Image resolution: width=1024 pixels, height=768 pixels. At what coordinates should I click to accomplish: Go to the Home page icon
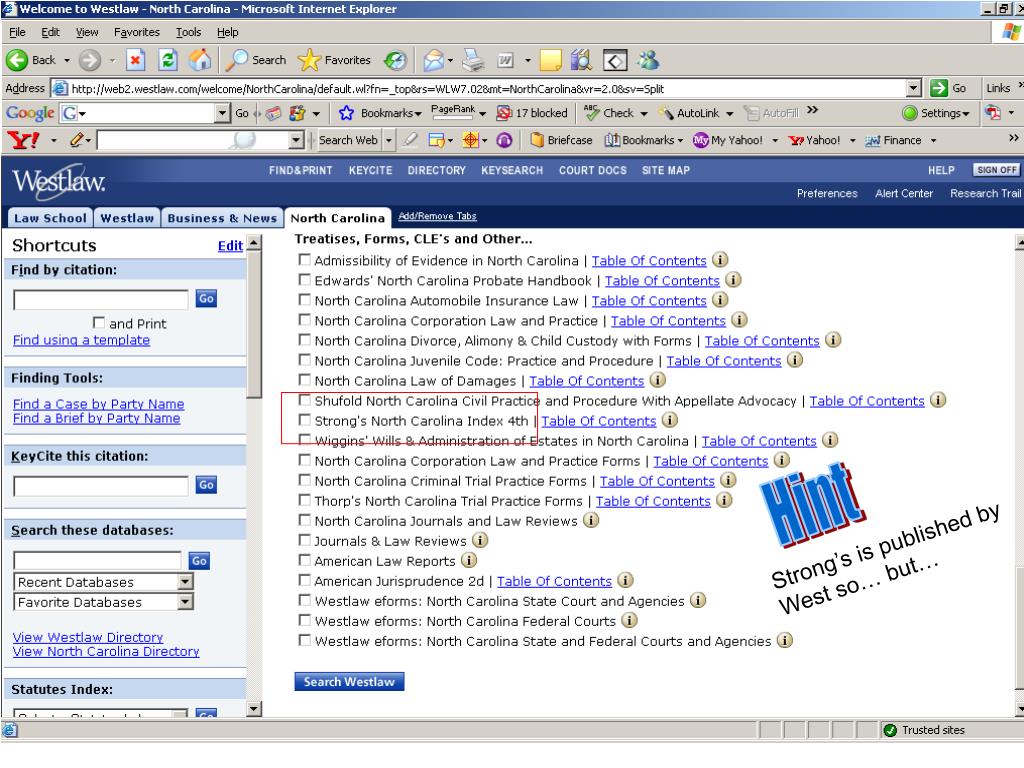point(200,60)
